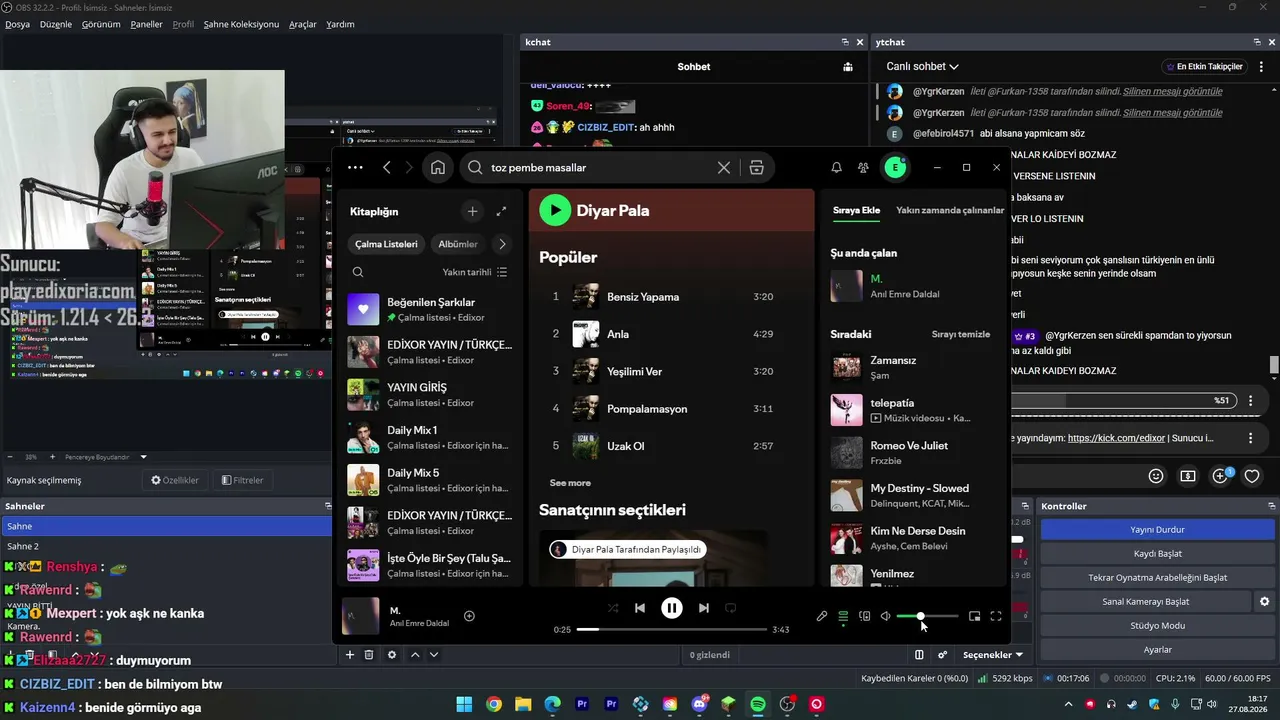Screen dimensions: 1280x720
Task: Open the YAYIN GİRİŞ playlist
Action: tap(430, 394)
